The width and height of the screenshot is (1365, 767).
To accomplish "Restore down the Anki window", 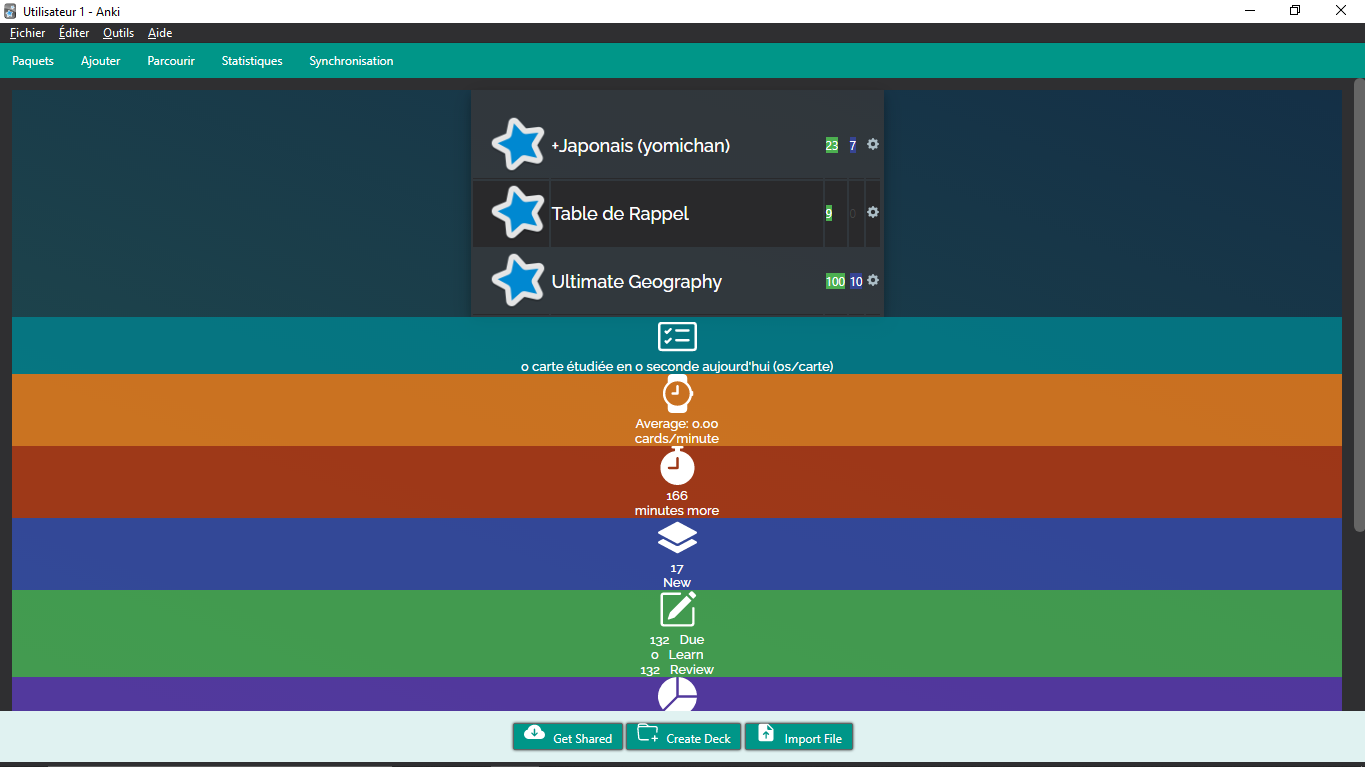I will coord(1295,11).
